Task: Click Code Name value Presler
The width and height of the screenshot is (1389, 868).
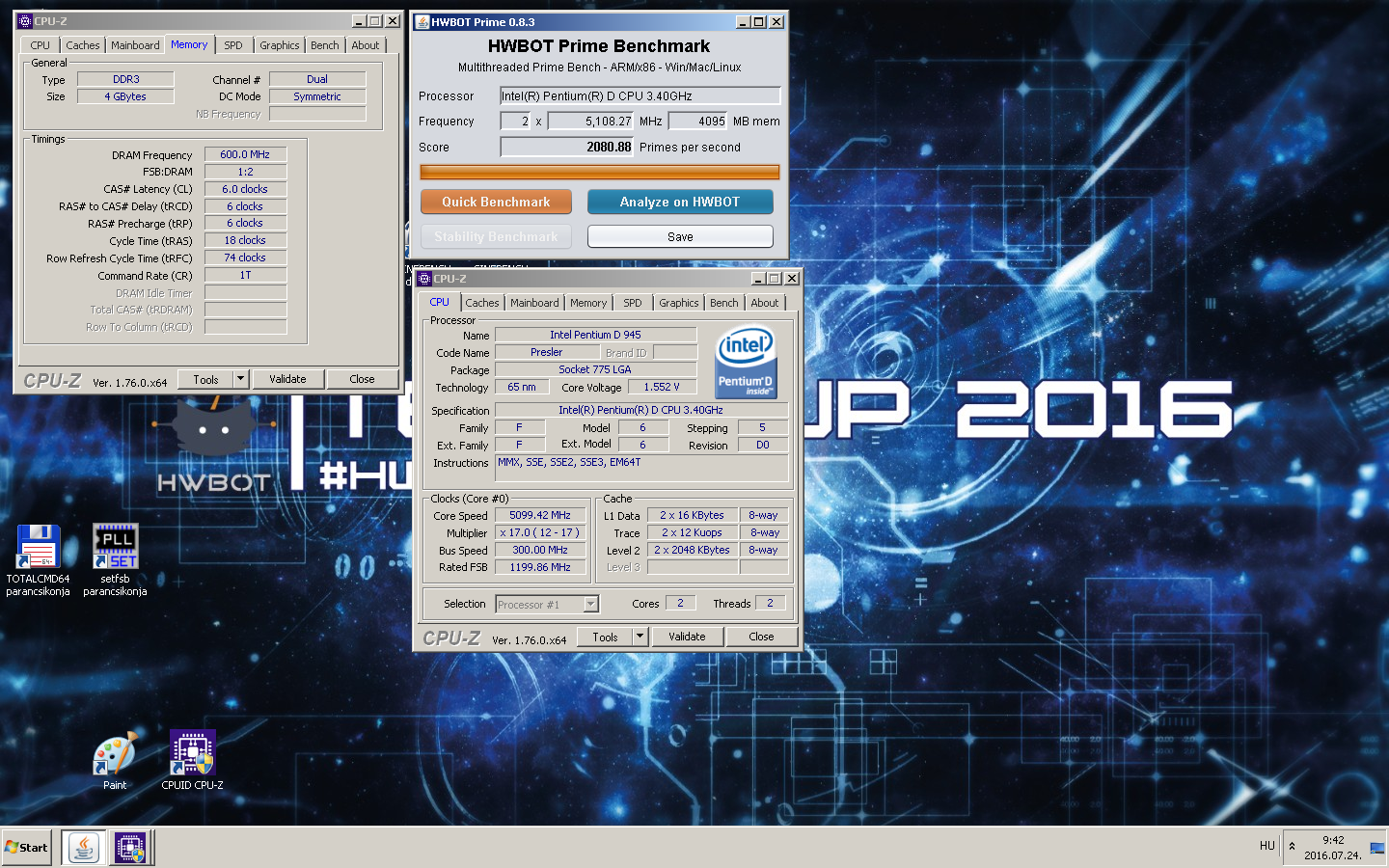Action: [547, 352]
